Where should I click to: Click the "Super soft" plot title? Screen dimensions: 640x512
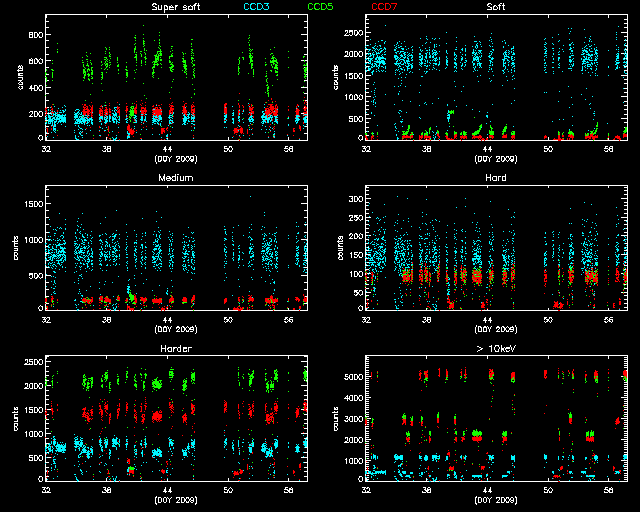coord(174,7)
